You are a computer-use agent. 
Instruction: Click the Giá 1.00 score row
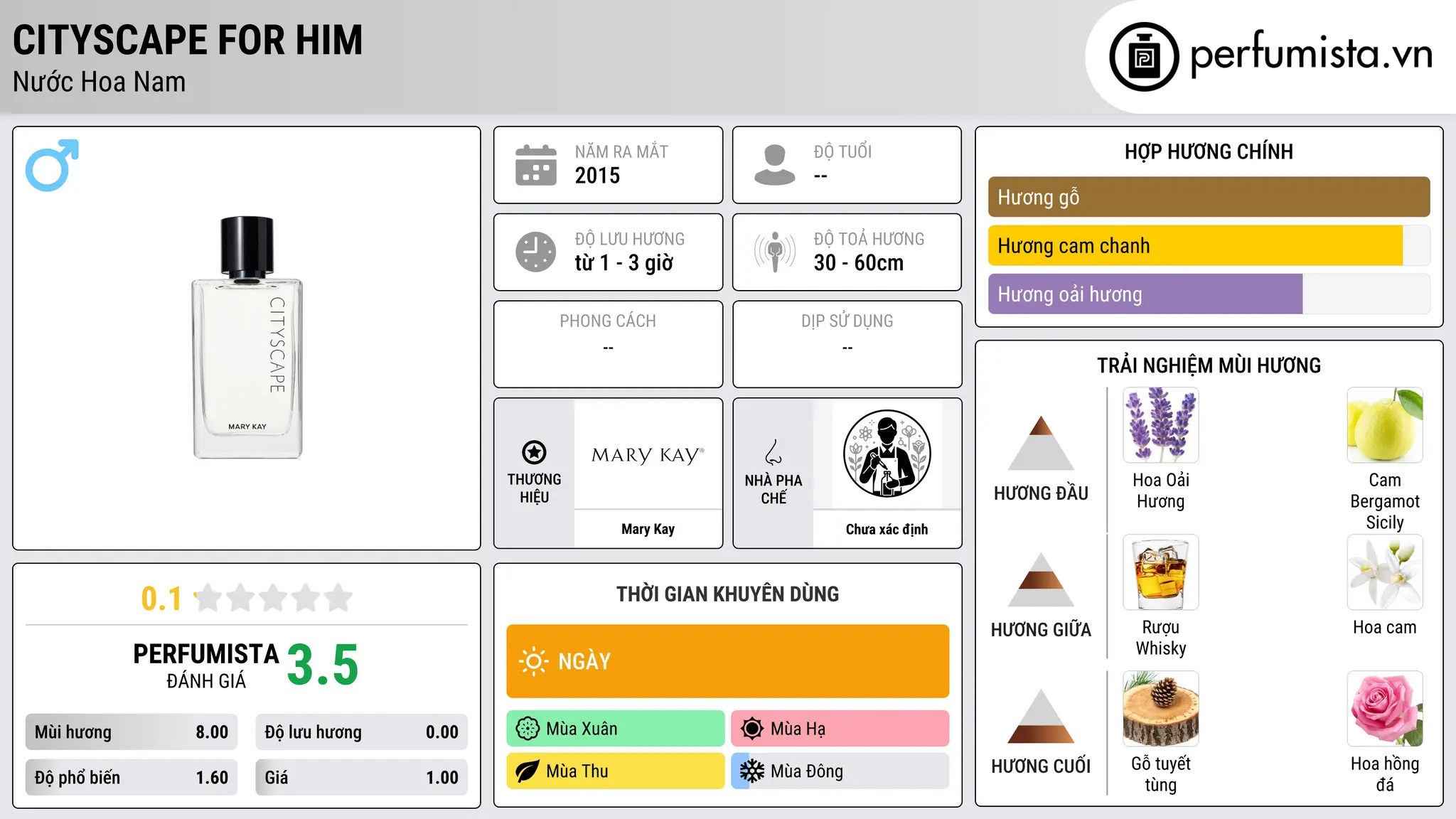[361, 778]
